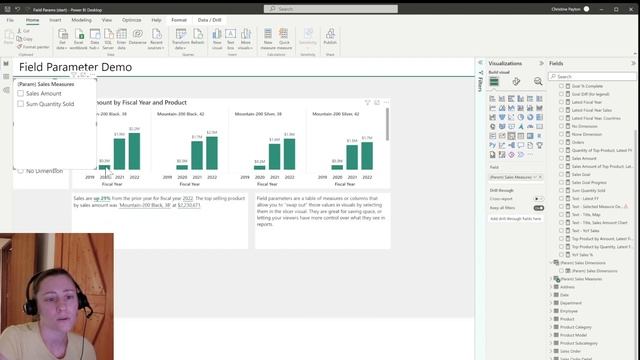The image size is (640, 360).
Task: Switch to the Data / Drill tab
Action: pos(209,20)
